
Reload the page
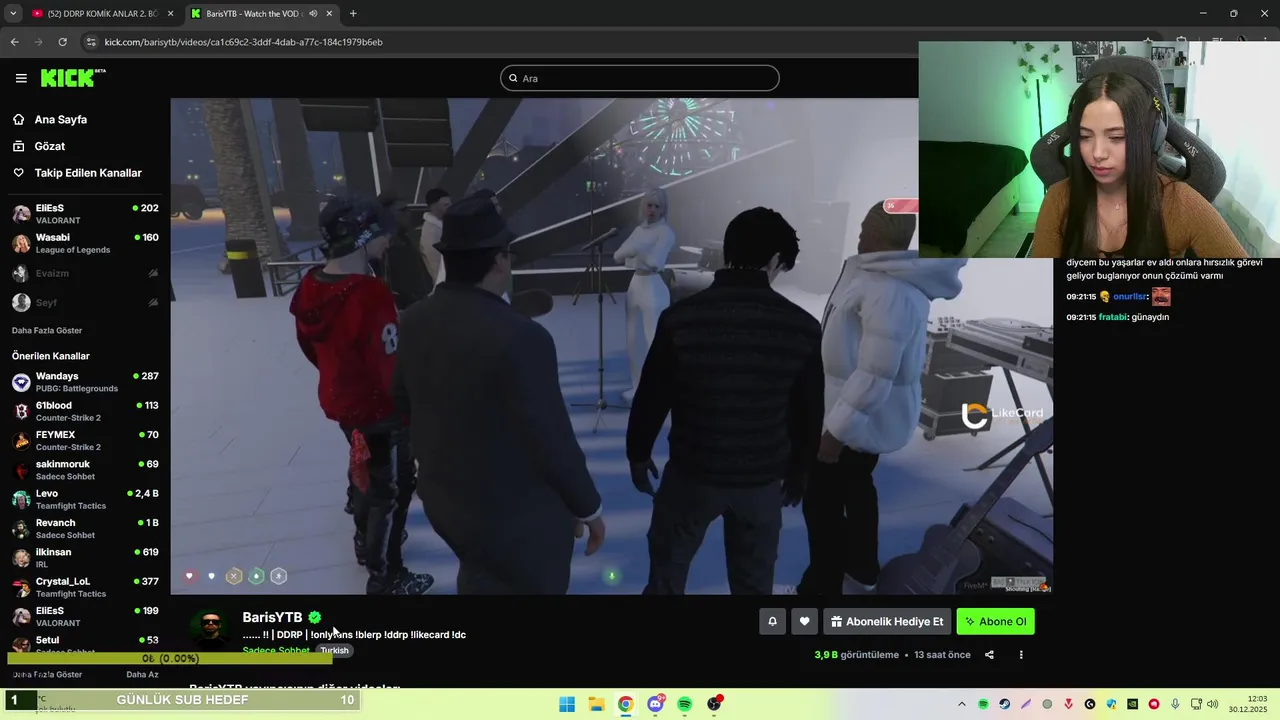pyautogui.click(x=62, y=42)
